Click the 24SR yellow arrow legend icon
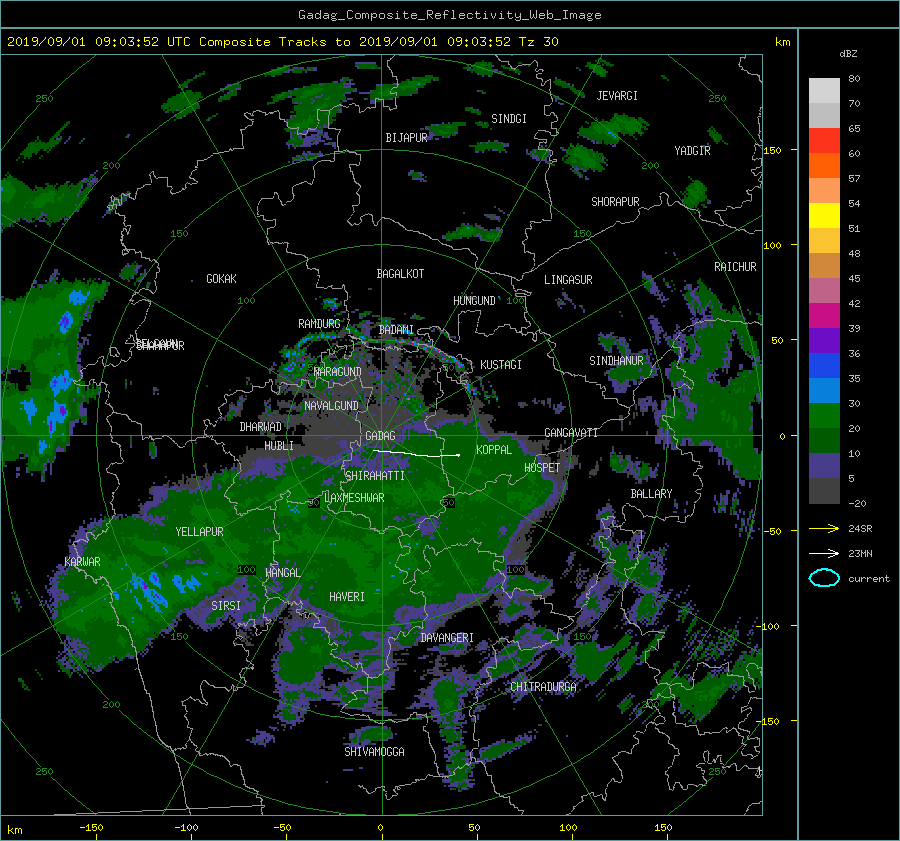The width and height of the screenshot is (900, 841). [824, 528]
